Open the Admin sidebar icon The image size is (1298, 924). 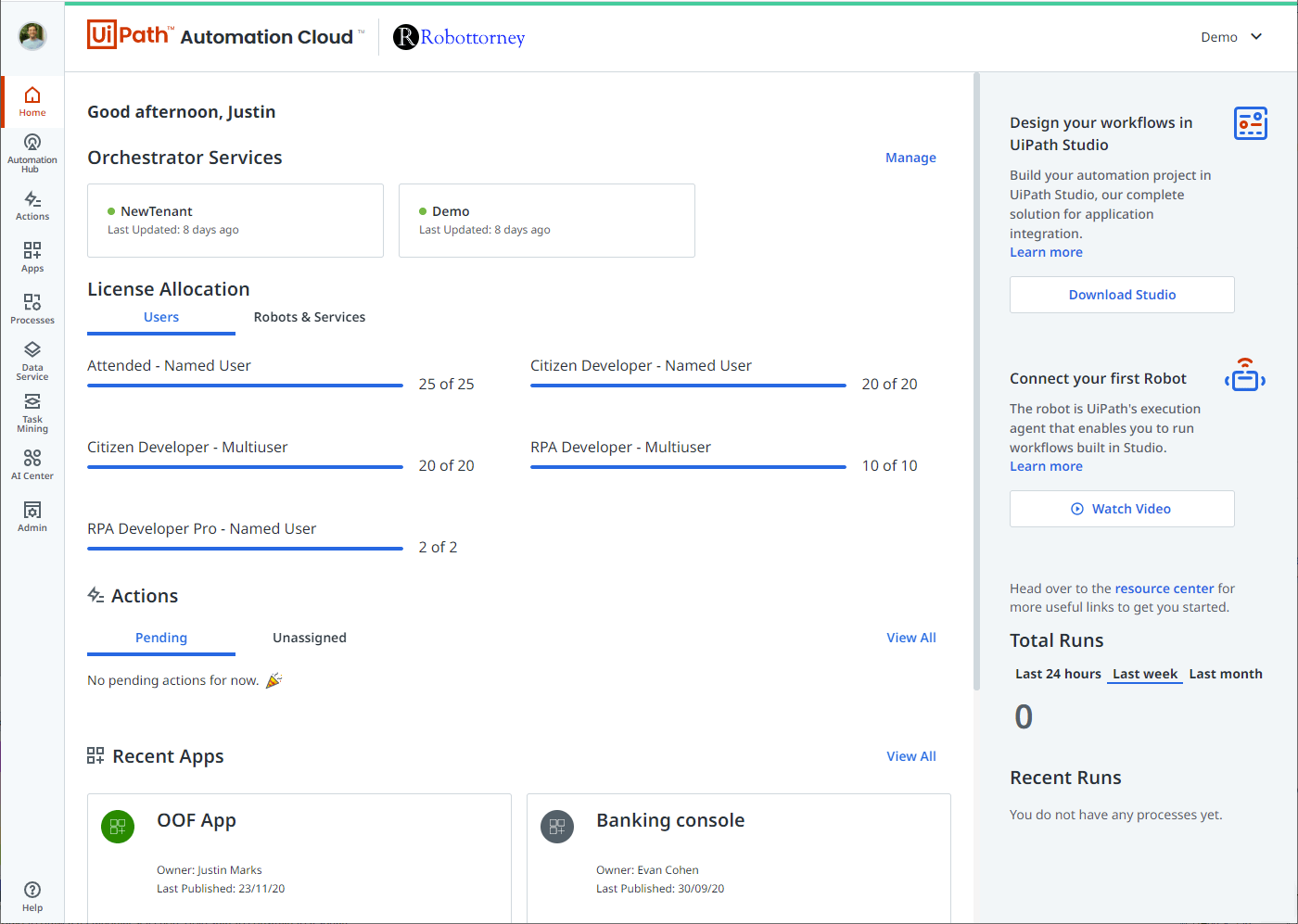[32, 516]
